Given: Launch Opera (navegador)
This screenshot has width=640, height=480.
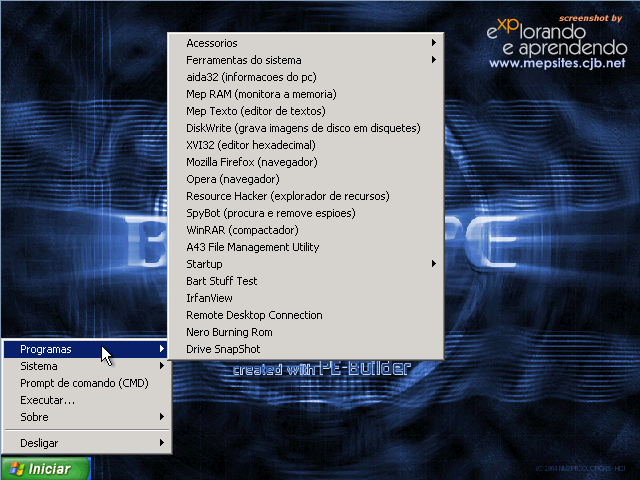Looking at the screenshot, I should coord(305,179).
